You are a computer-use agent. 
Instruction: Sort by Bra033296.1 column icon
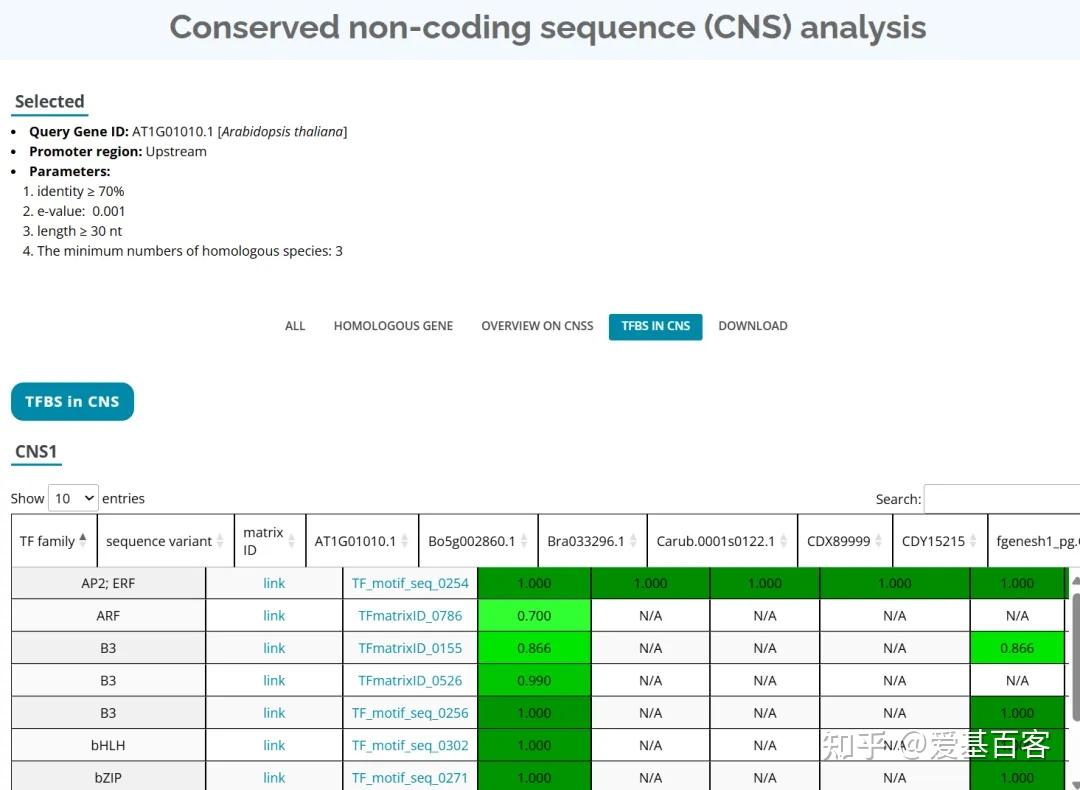click(633, 541)
